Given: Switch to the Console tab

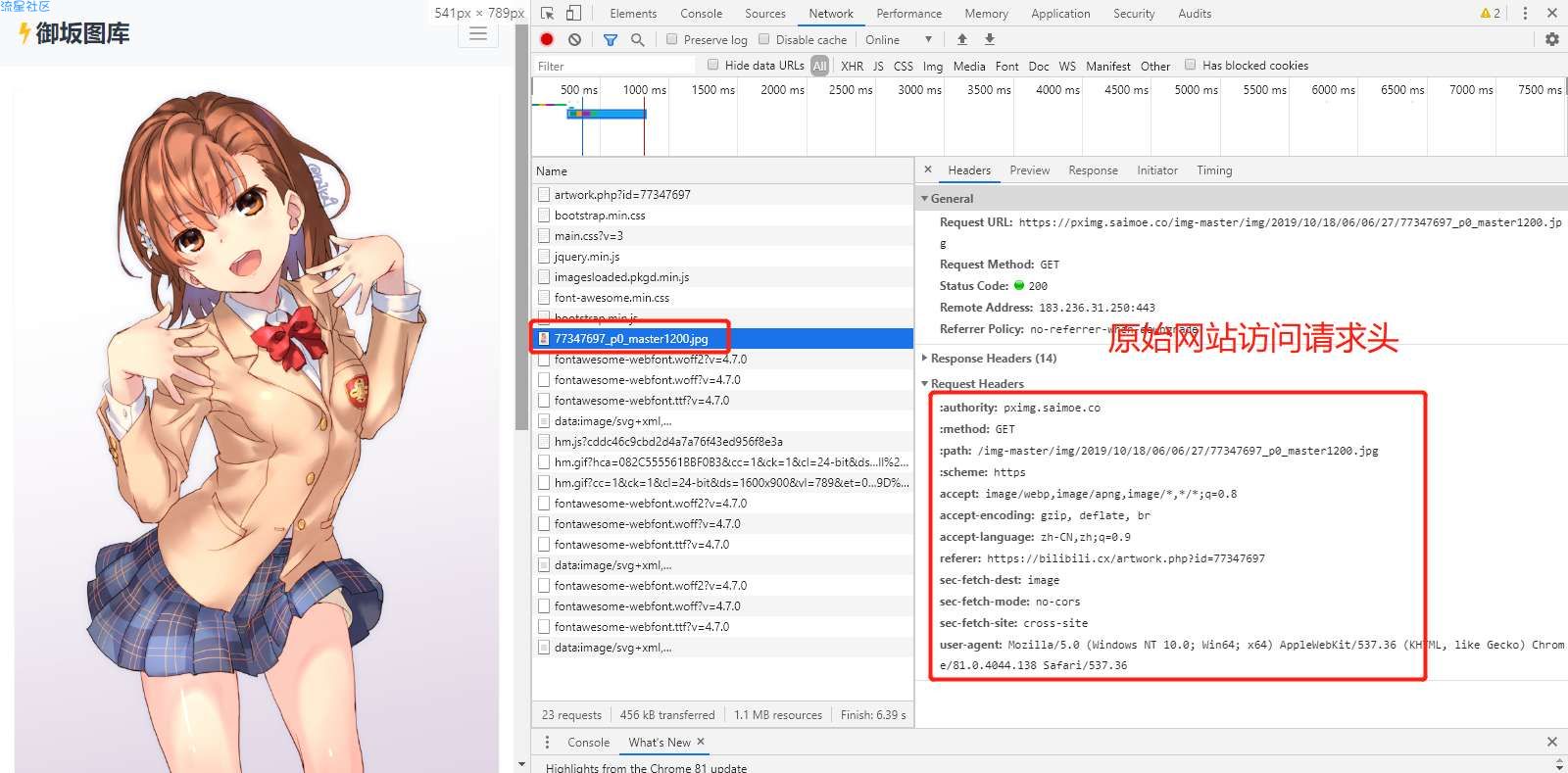Looking at the screenshot, I should tap(701, 13).
